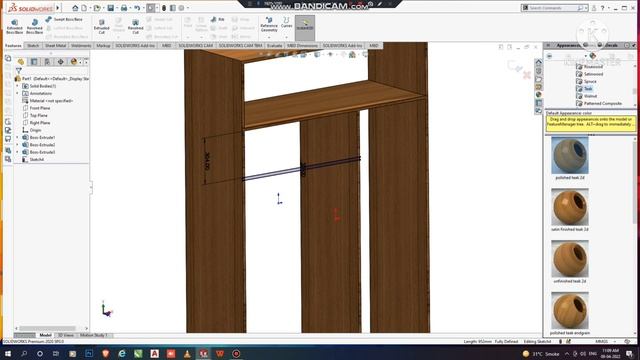
Task: Expand the Boss-Extrude2 feature
Action: (x=17, y=145)
